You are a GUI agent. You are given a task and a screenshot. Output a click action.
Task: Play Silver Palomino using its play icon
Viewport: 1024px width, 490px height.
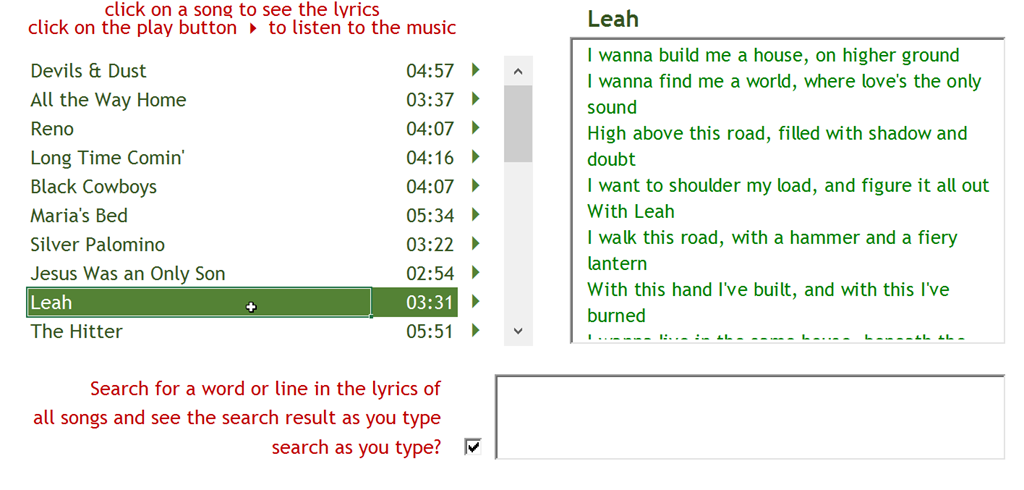click(475, 243)
